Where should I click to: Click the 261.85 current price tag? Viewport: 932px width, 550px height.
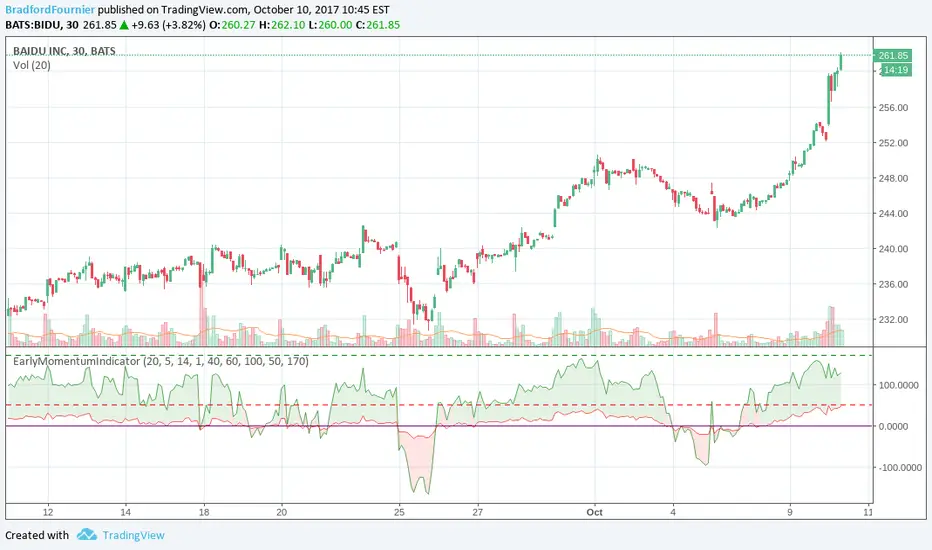tap(892, 55)
